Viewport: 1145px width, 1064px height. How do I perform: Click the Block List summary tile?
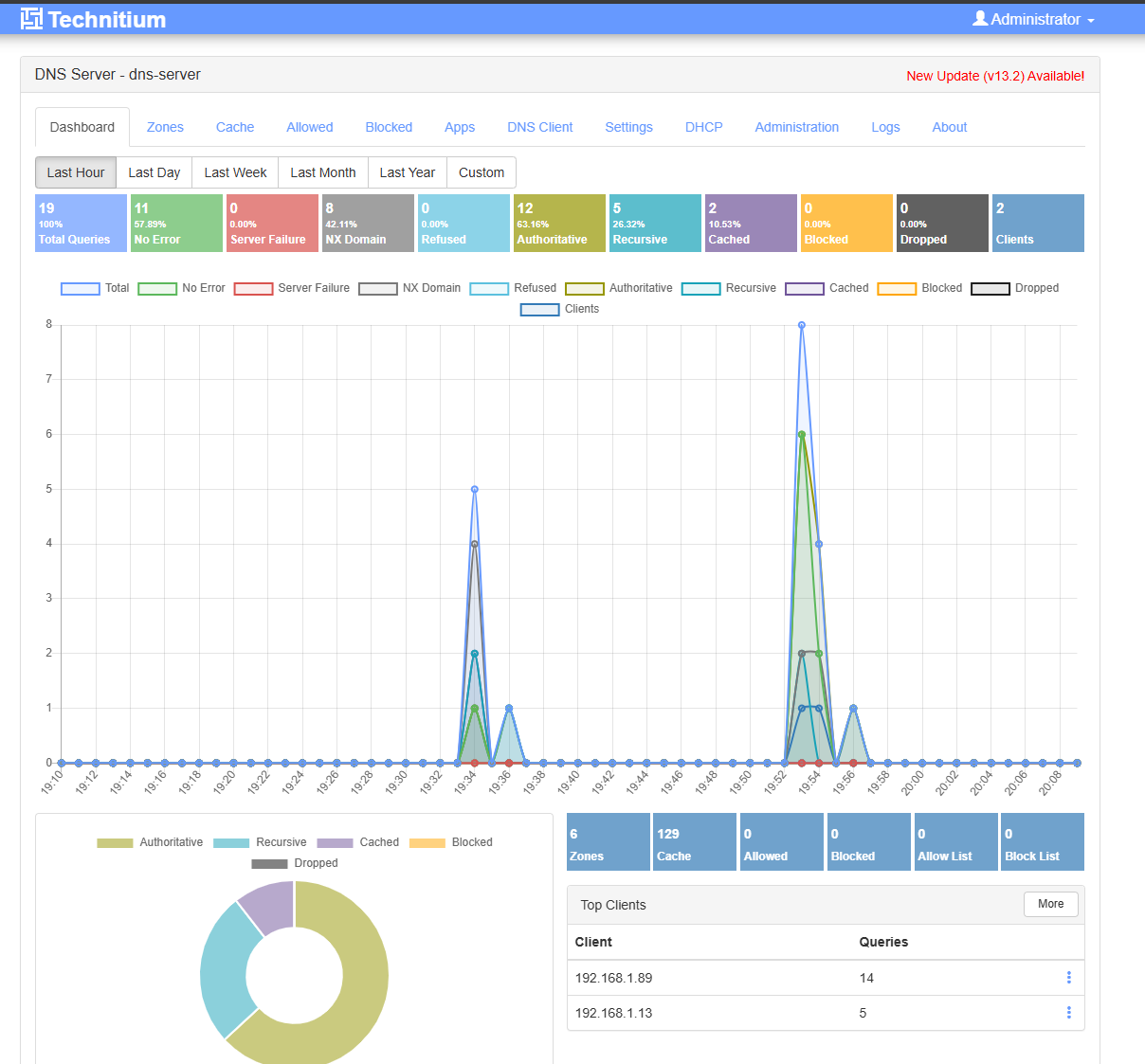1043,842
